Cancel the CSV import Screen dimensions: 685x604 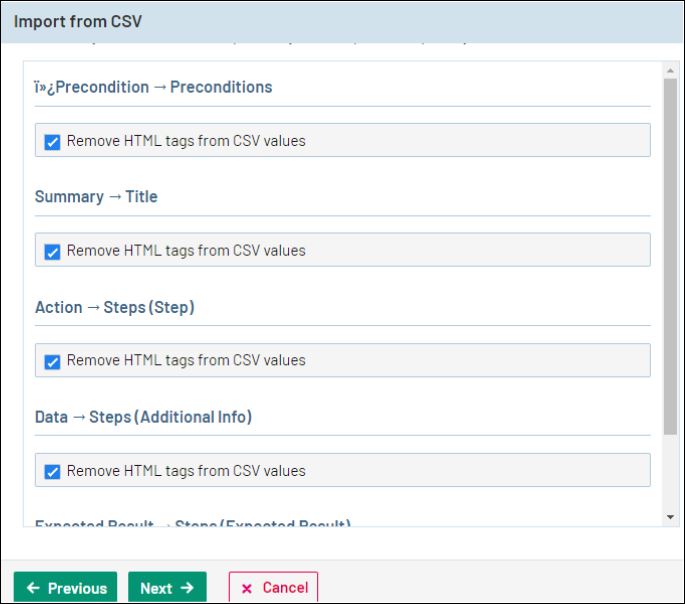tap(273, 588)
